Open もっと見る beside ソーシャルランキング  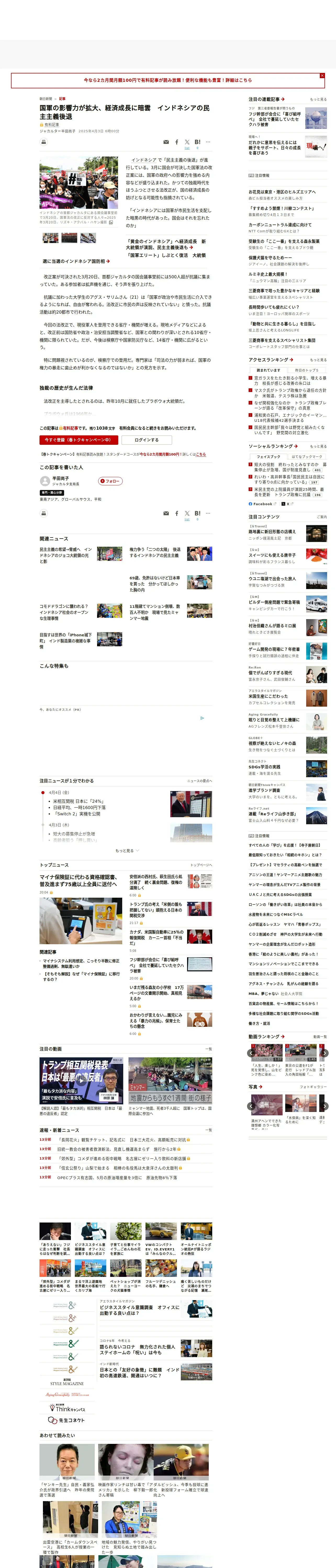pyautogui.click(x=318, y=446)
